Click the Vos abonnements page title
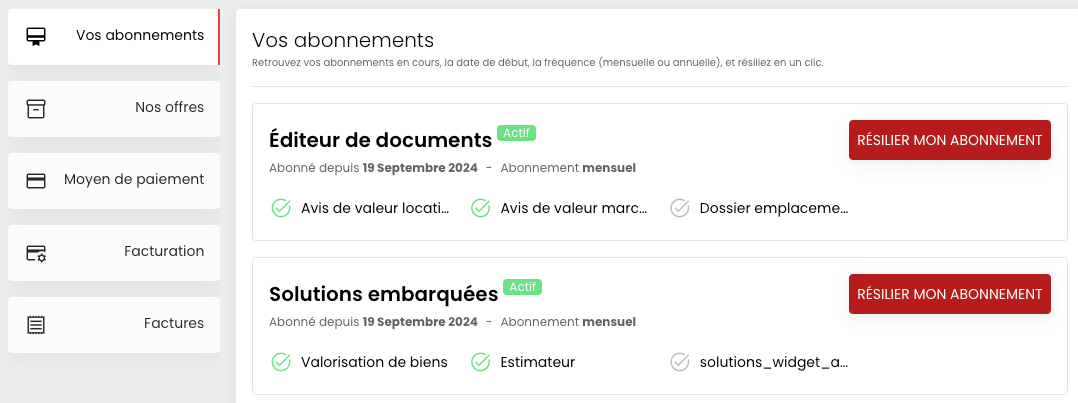 click(x=343, y=40)
